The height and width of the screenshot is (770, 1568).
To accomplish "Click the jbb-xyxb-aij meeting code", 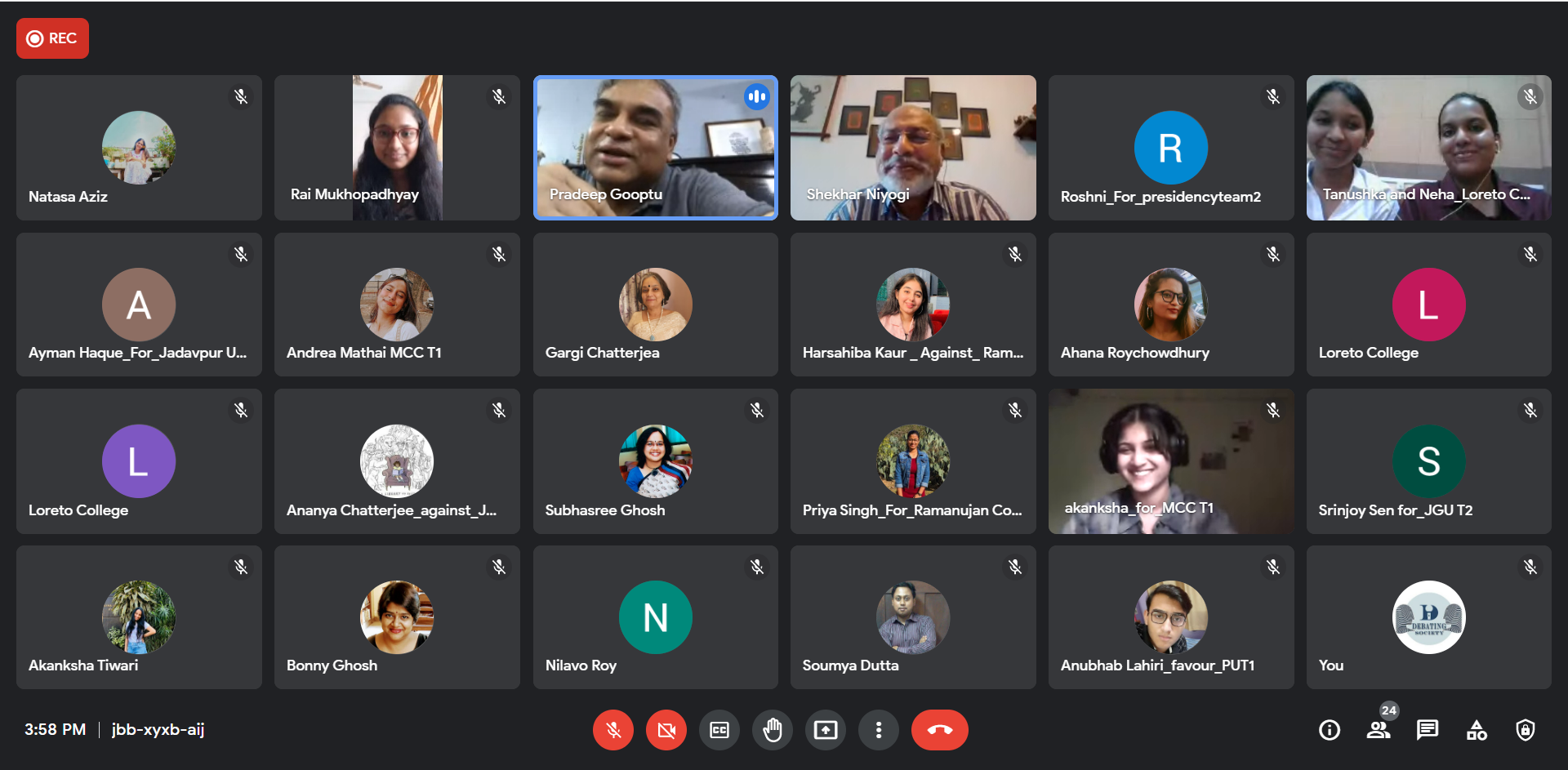I will [158, 729].
